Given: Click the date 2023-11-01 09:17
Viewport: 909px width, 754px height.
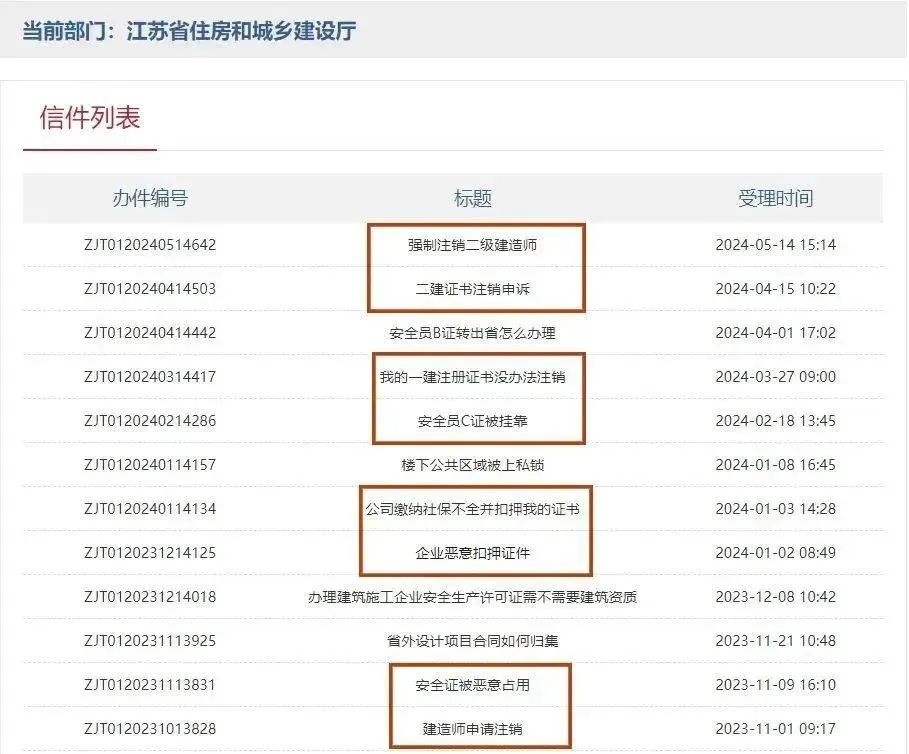Looking at the screenshot, I should pyautogui.click(x=776, y=729).
